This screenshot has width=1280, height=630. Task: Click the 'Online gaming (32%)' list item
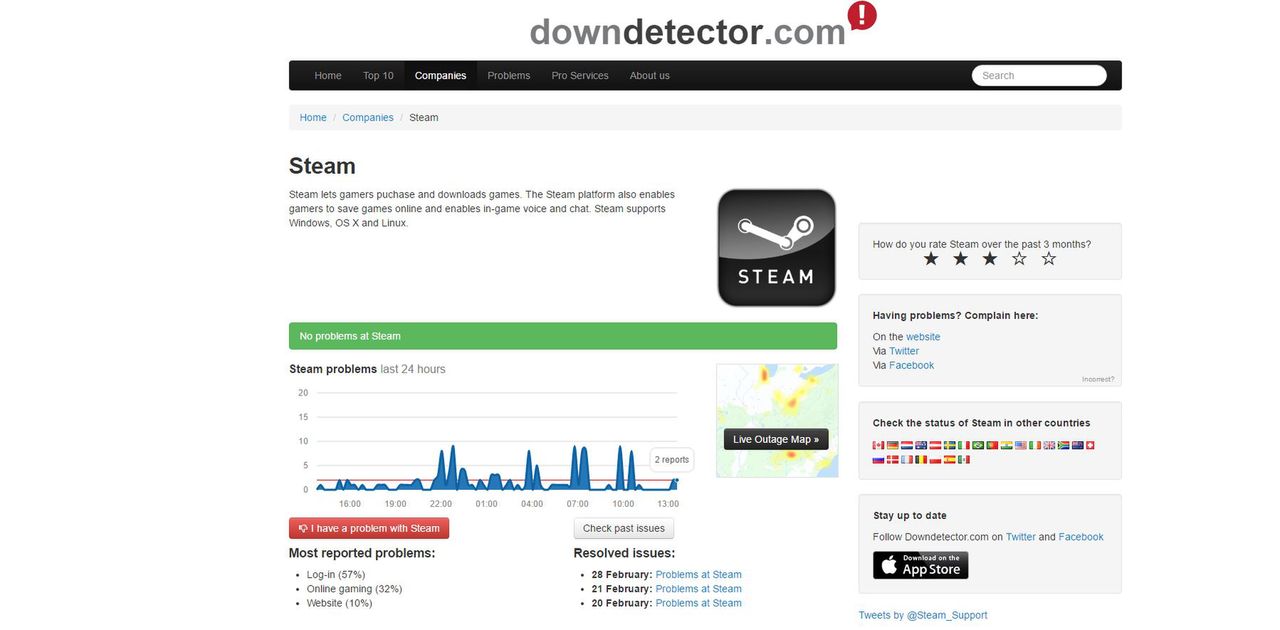pos(355,589)
